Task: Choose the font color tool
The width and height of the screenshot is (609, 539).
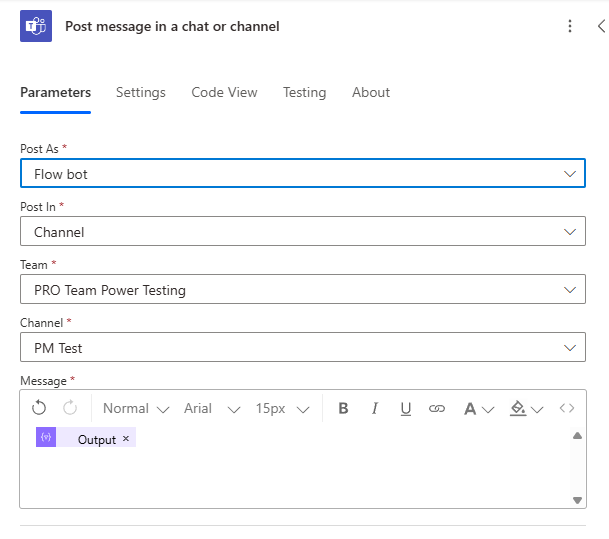Action: 470,409
